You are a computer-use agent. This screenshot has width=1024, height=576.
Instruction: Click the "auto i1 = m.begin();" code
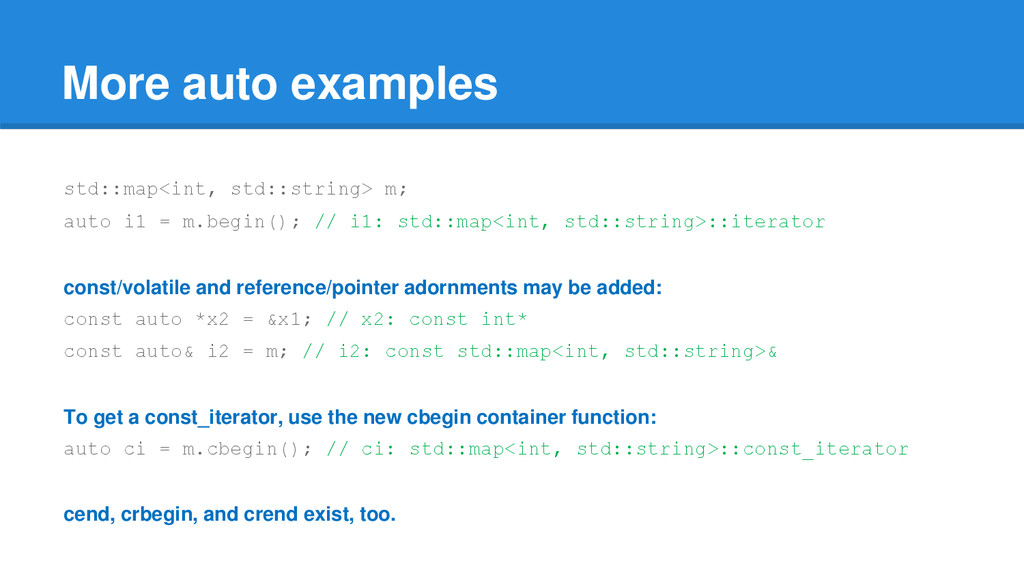coord(181,221)
